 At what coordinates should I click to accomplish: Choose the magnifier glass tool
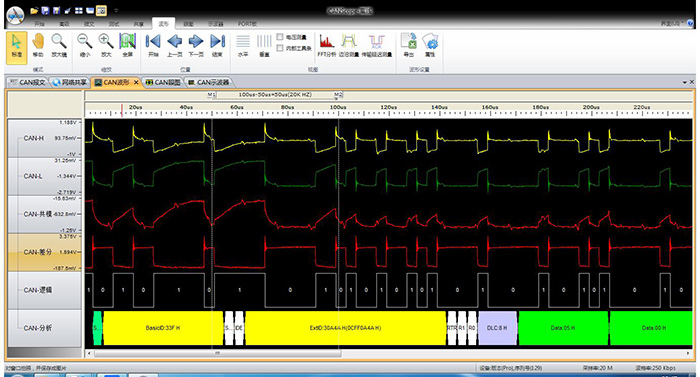point(59,46)
